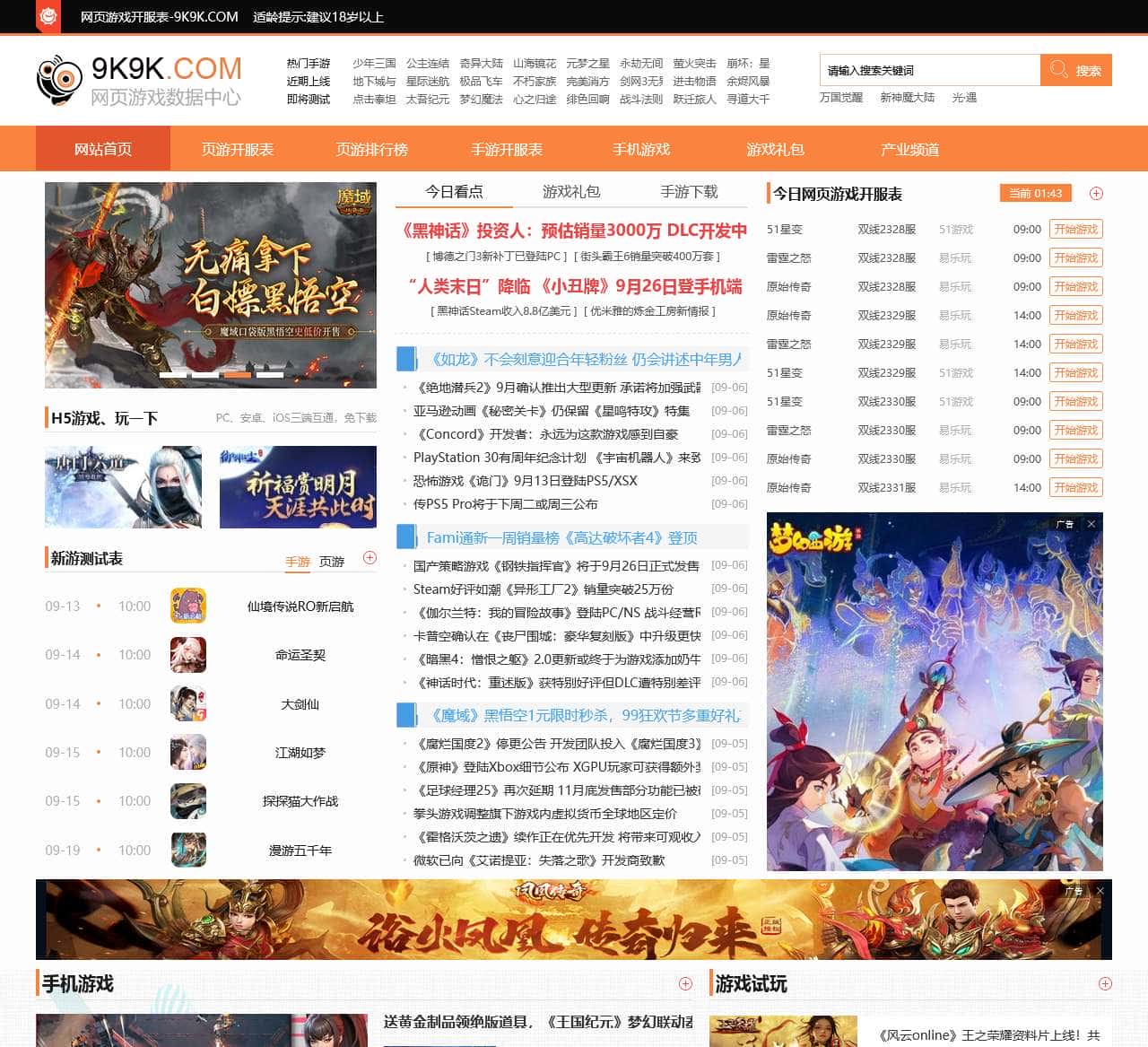1148x1047 pixels.
Task: Open the 点击泰坦 upcoming test link
Action: [x=374, y=99]
